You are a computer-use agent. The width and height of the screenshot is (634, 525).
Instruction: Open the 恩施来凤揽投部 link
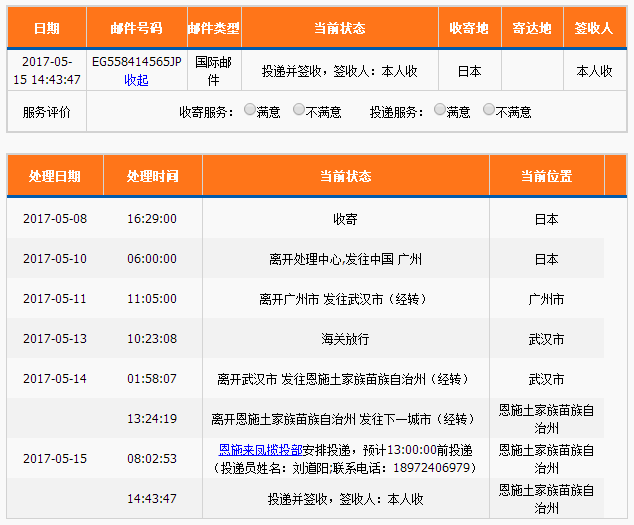pos(260,450)
